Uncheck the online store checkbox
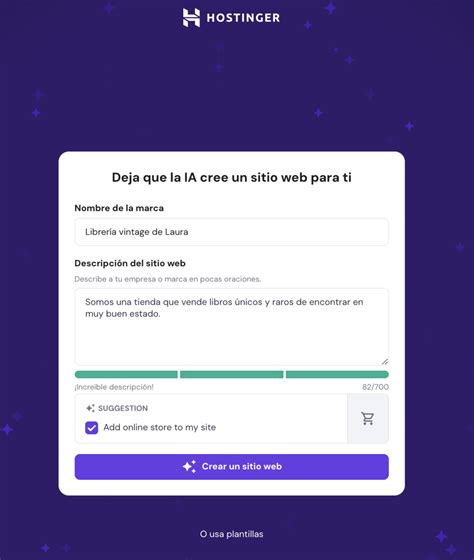This screenshot has height=560, width=474. [x=91, y=428]
